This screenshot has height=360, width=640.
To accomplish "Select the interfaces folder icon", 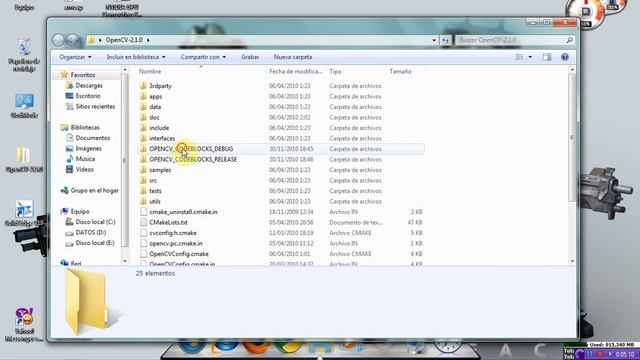I will click(143, 138).
